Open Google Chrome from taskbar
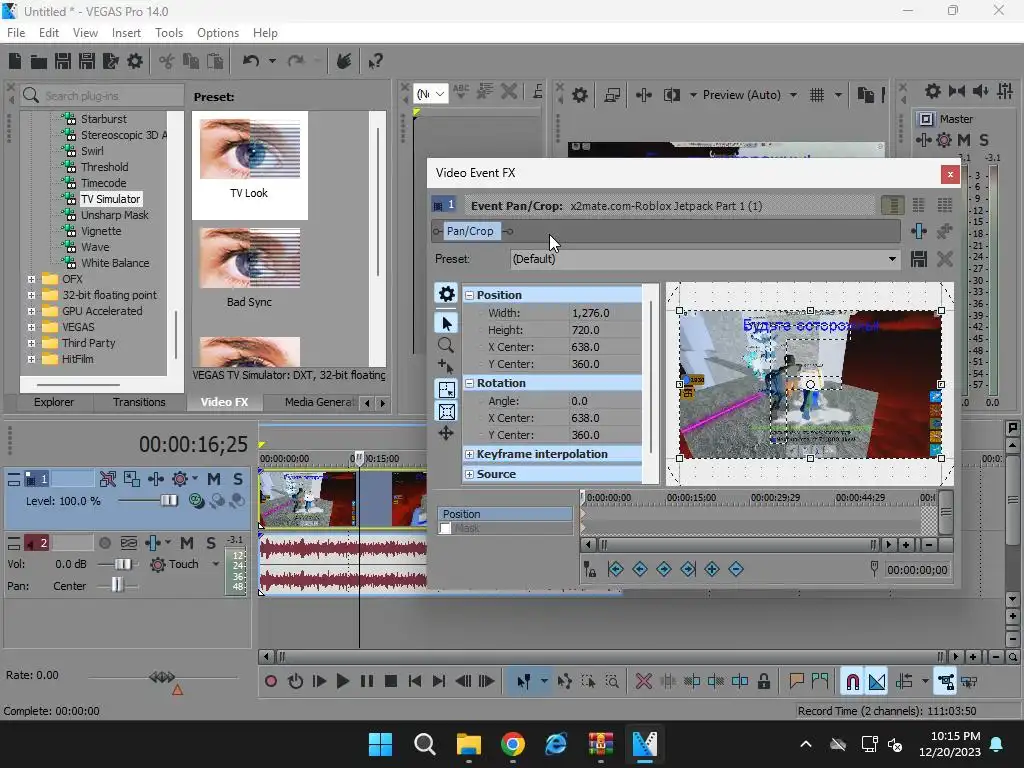Screen dimensions: 1024x768 (x=513, y=744)
